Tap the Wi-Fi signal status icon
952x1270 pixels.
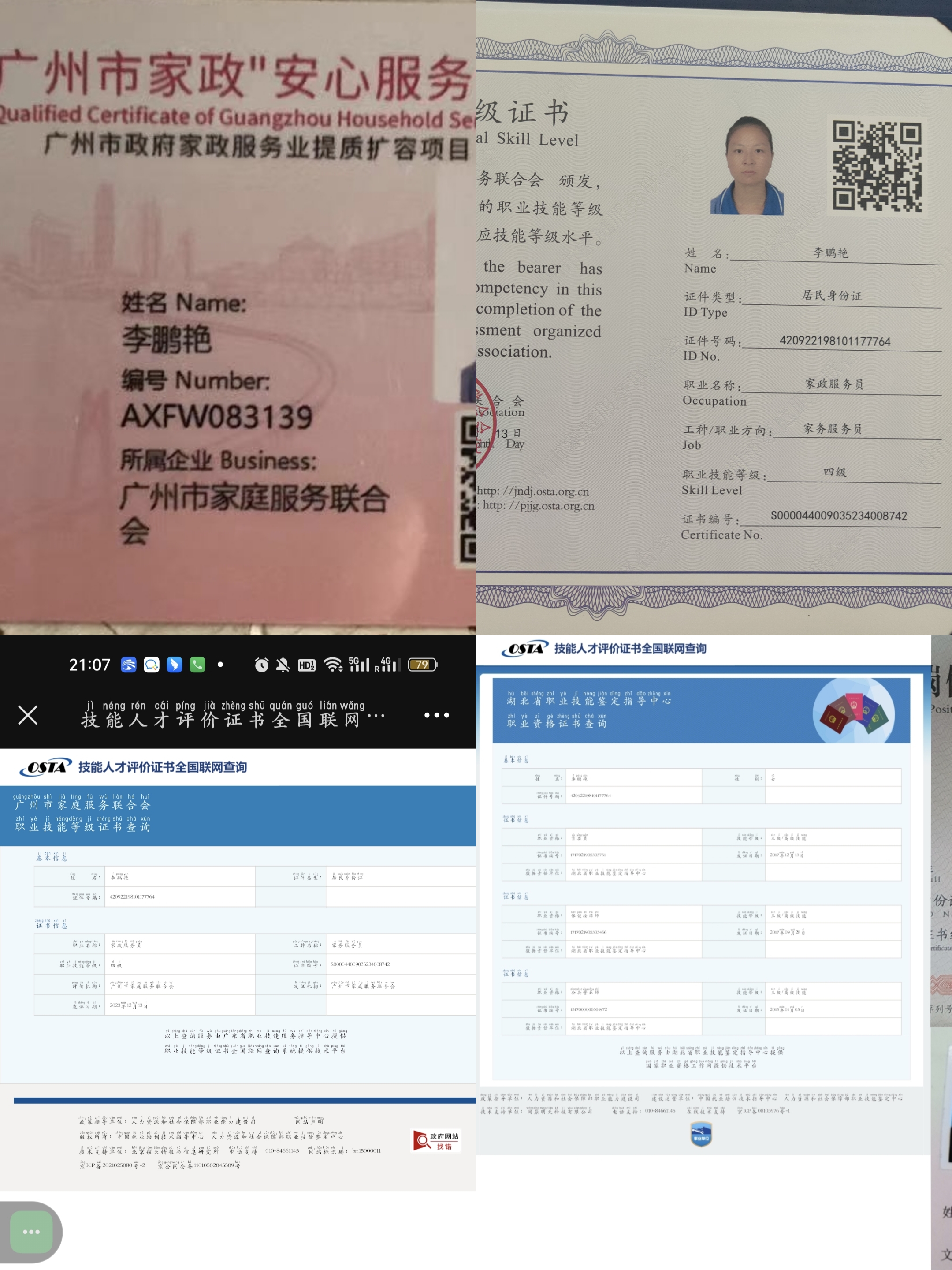click(x=333, y=665)
